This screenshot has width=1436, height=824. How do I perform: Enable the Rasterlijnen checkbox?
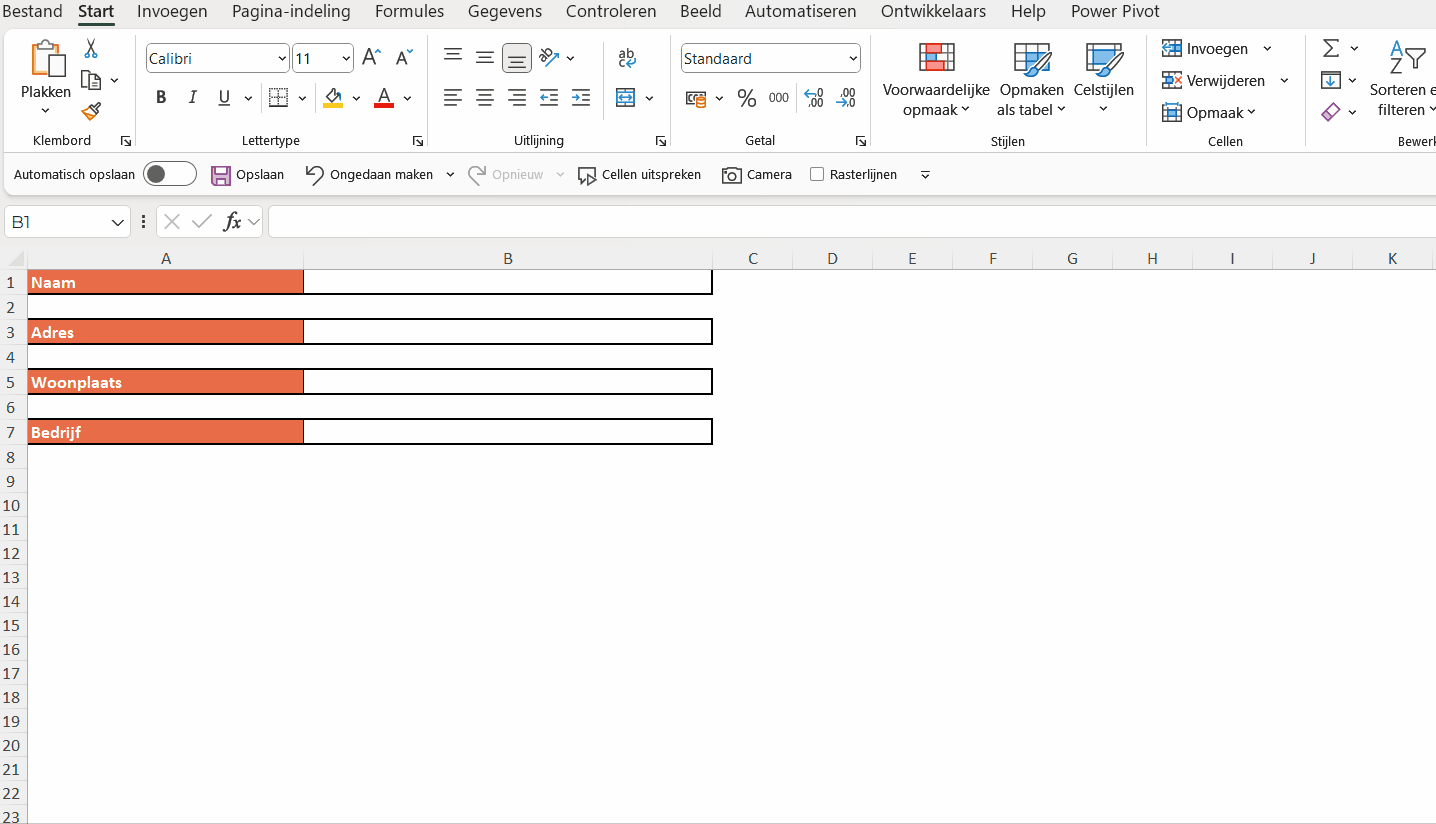pos(817,175)
